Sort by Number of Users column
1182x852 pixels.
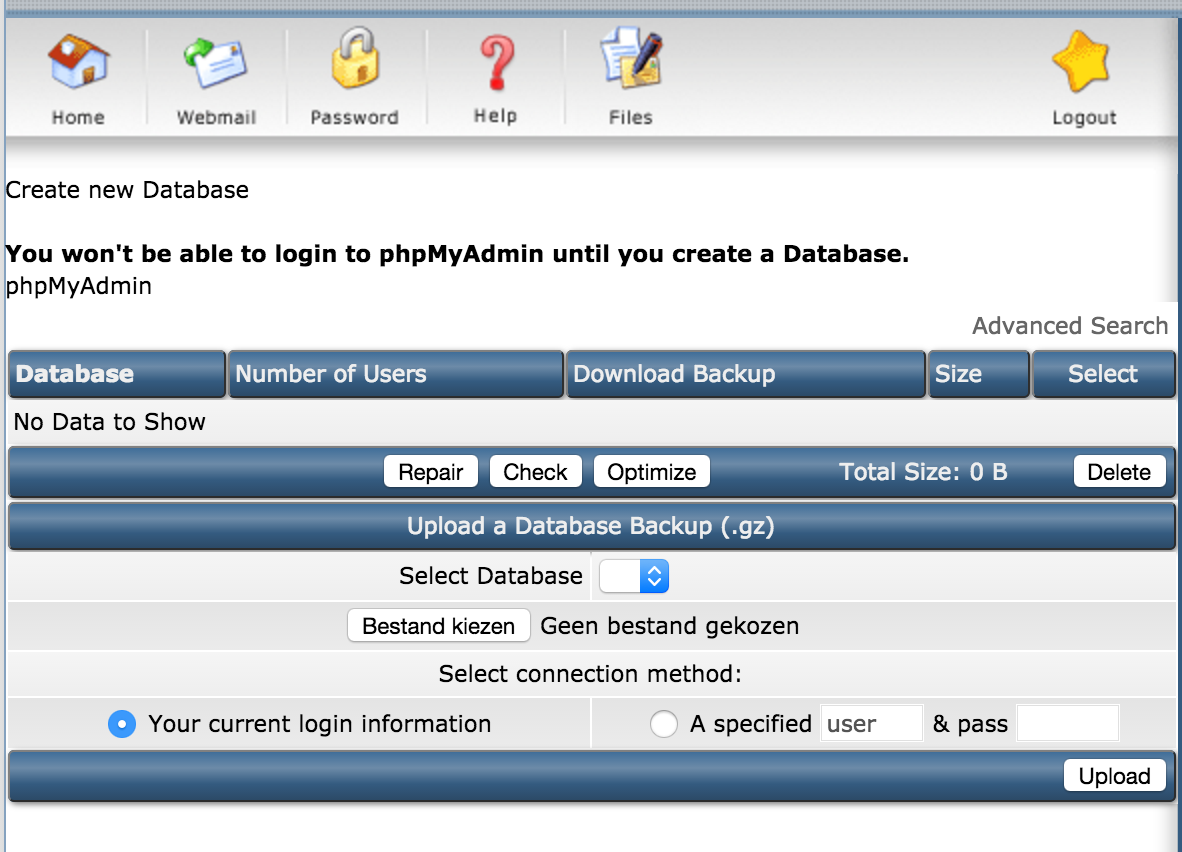(x=330, y=374)
